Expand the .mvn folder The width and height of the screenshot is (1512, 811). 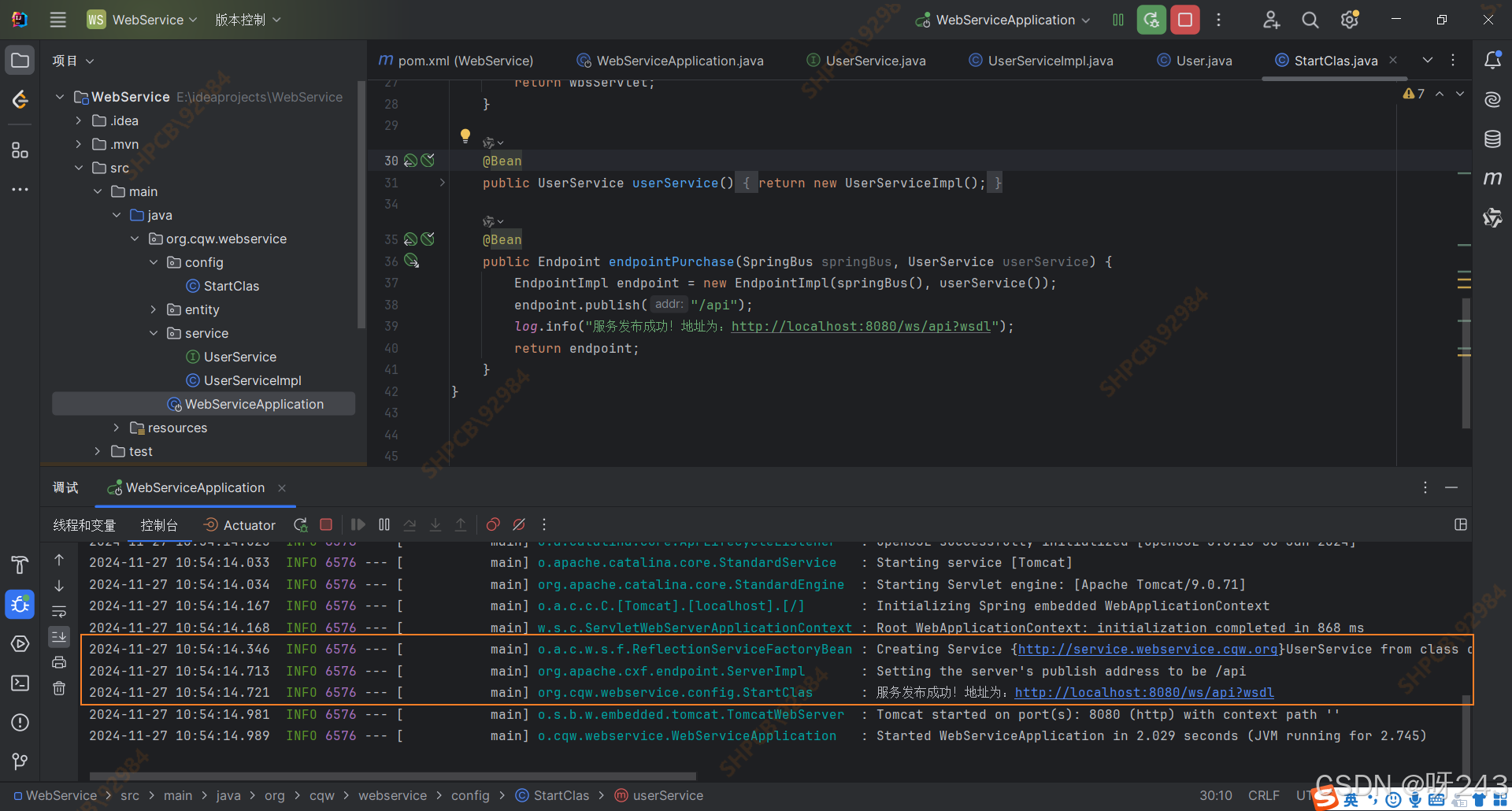coord(79,144)
